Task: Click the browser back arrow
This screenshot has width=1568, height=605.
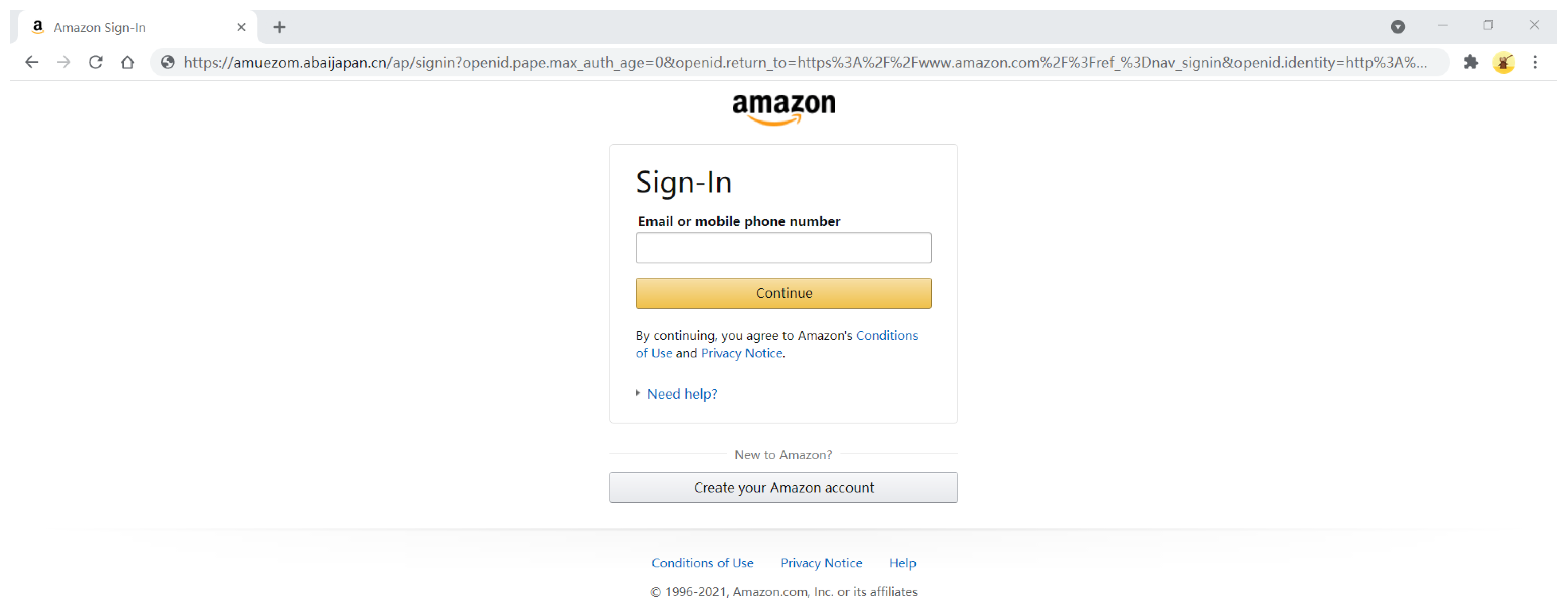Action: coord(32,62)
